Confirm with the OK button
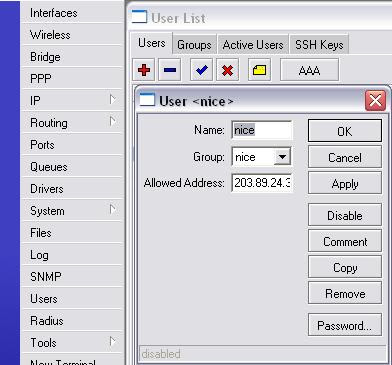 point(345,131)
